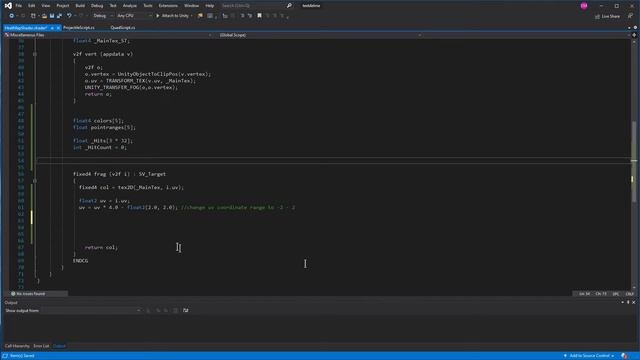Open the Any CPU platform dropdown
The image size is (640, 360).
click(134, 16)
